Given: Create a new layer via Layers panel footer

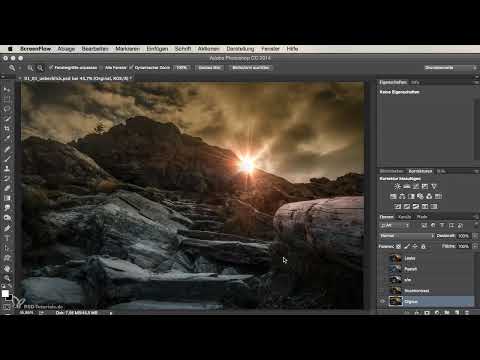Looking at the screenshot, I should pos(457,313).
